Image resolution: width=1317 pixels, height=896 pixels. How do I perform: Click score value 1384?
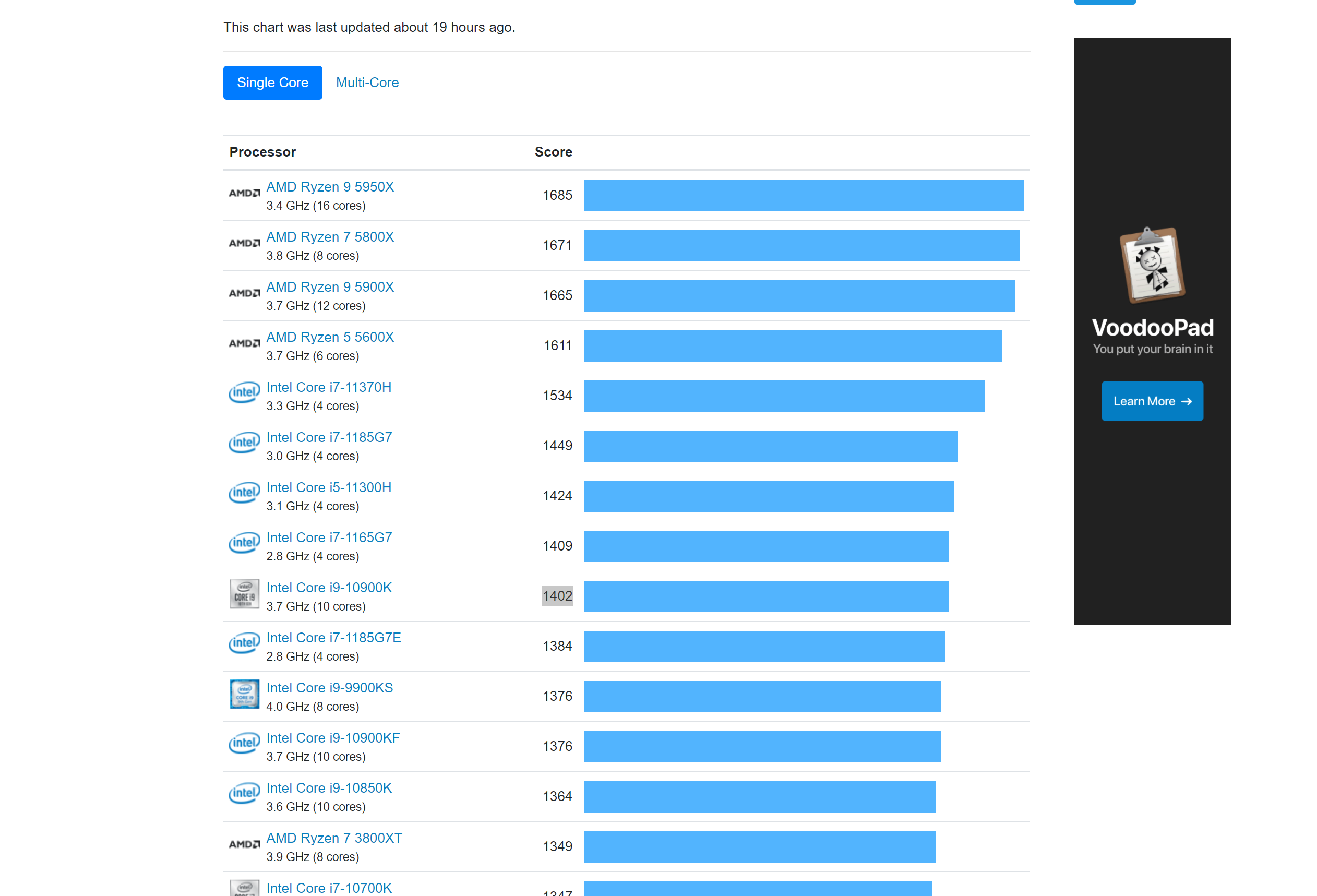[557, 646]
